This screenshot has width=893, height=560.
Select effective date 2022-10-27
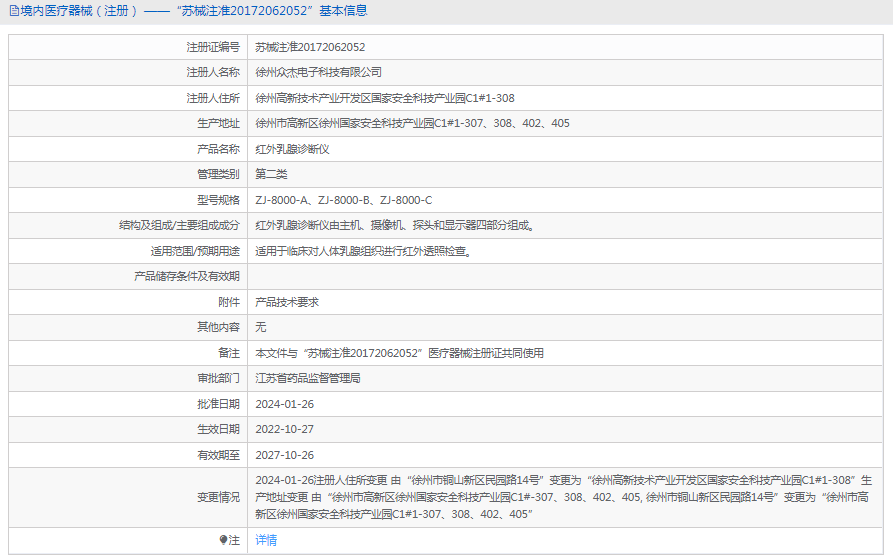[x=285, y=429]
